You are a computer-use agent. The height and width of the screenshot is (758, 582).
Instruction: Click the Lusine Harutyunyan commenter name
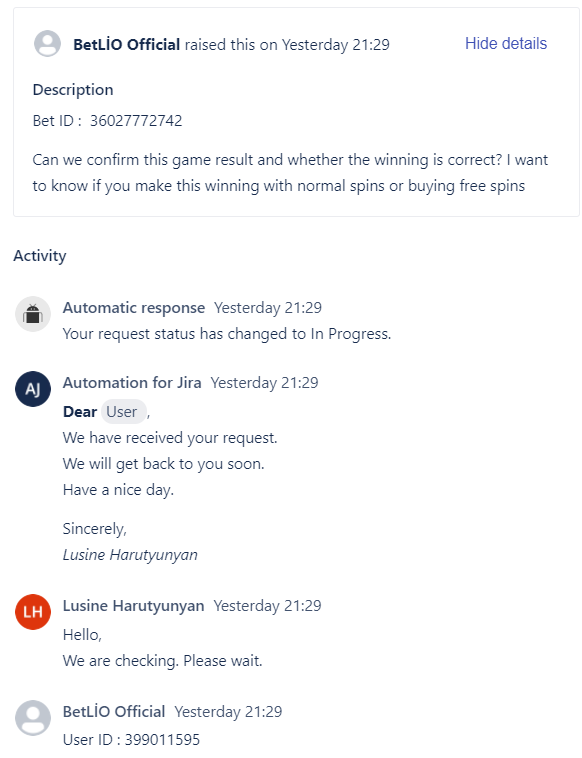coord(133,606)
